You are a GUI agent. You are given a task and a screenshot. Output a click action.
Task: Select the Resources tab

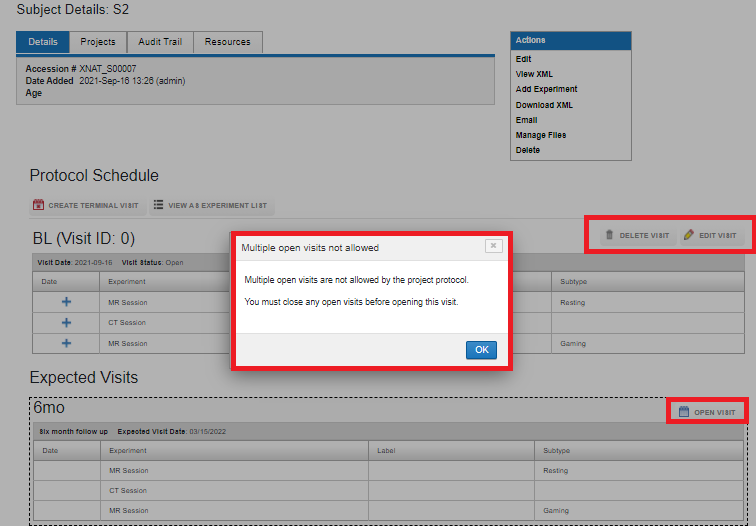point(227,42)
